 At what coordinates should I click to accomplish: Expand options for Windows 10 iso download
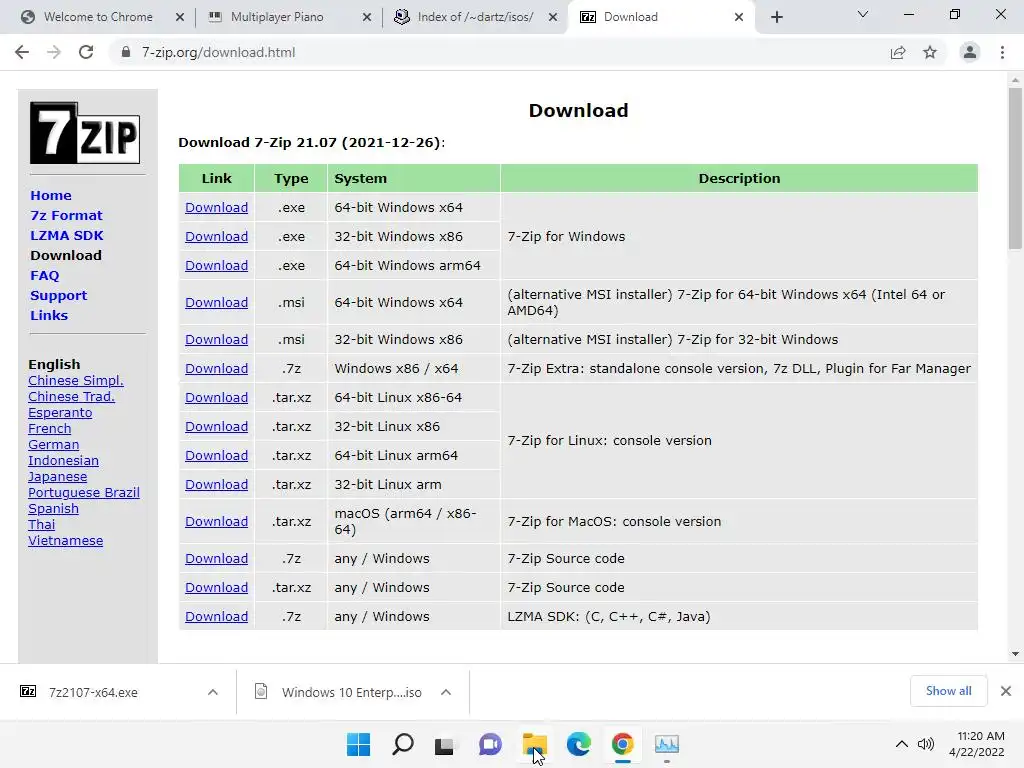[446, 692]
